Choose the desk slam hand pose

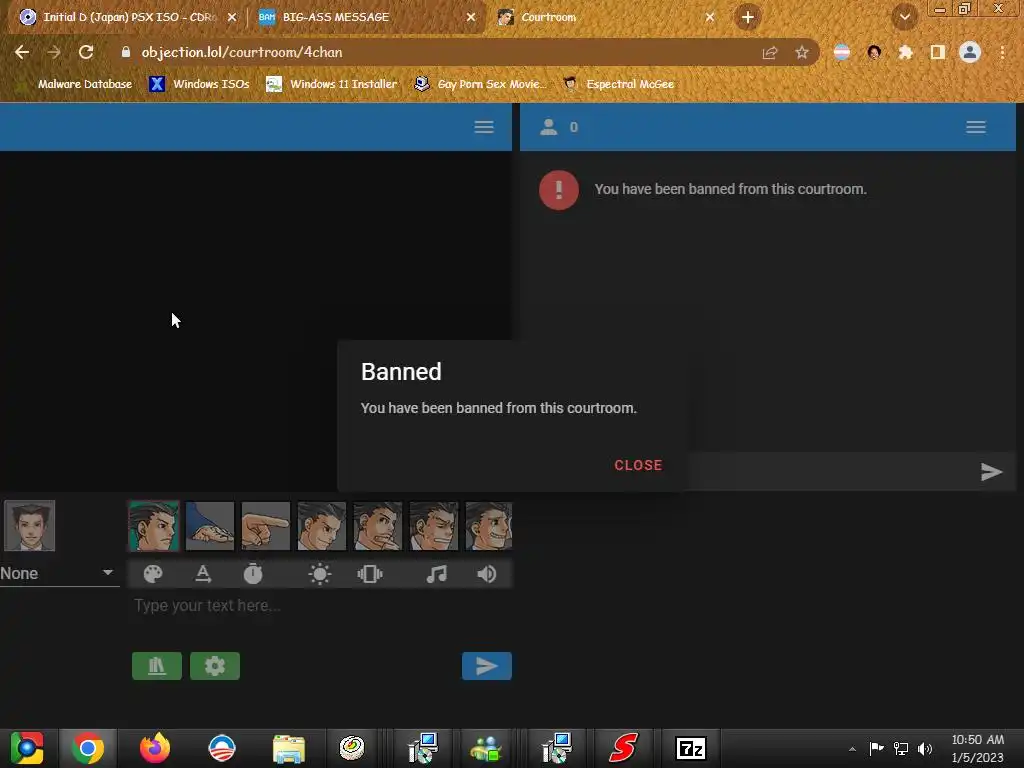tap(210, 526)
